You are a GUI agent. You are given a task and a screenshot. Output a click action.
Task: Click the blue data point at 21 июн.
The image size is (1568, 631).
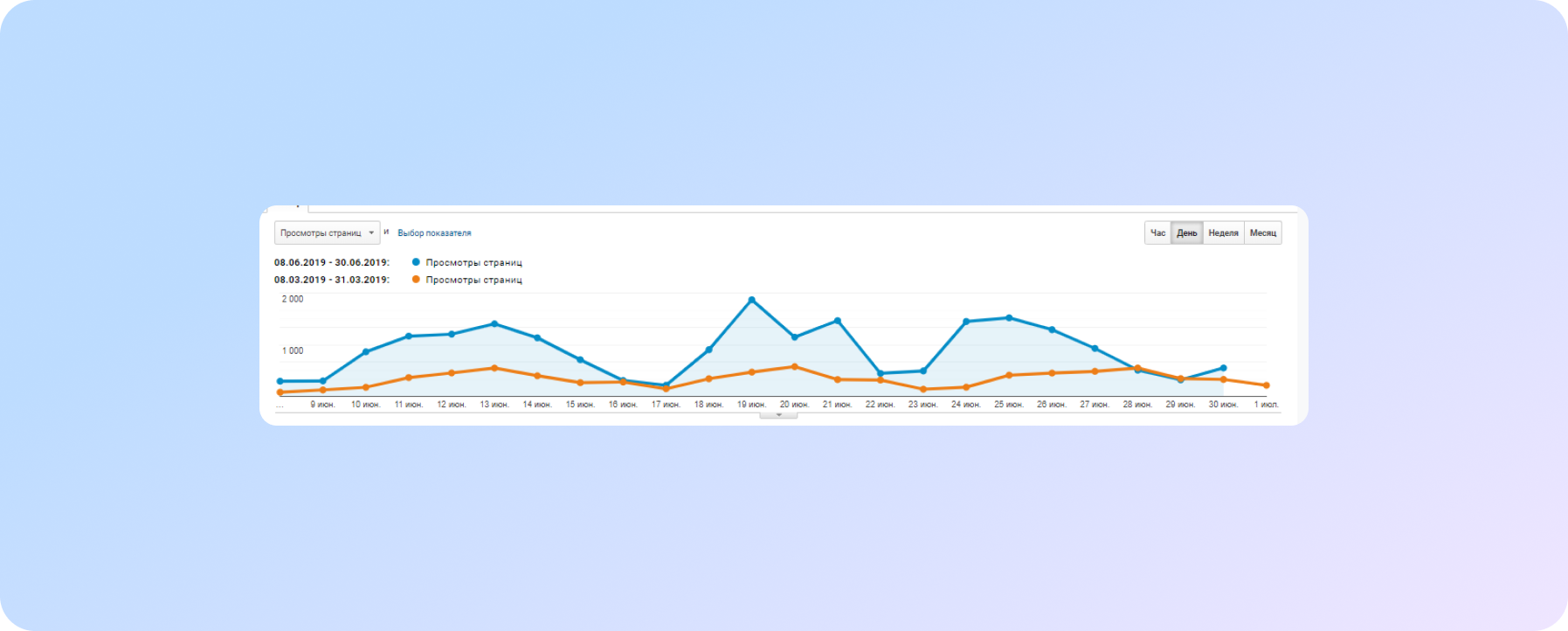[x=838, y=321]
